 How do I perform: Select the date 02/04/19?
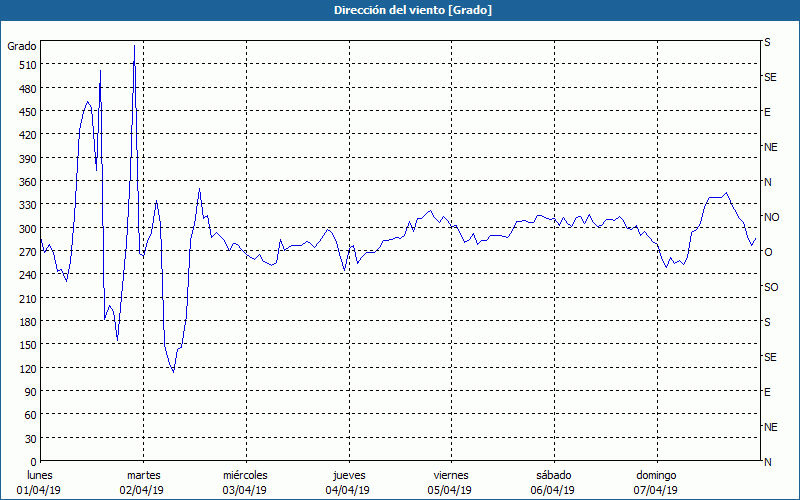coord(142,491)
